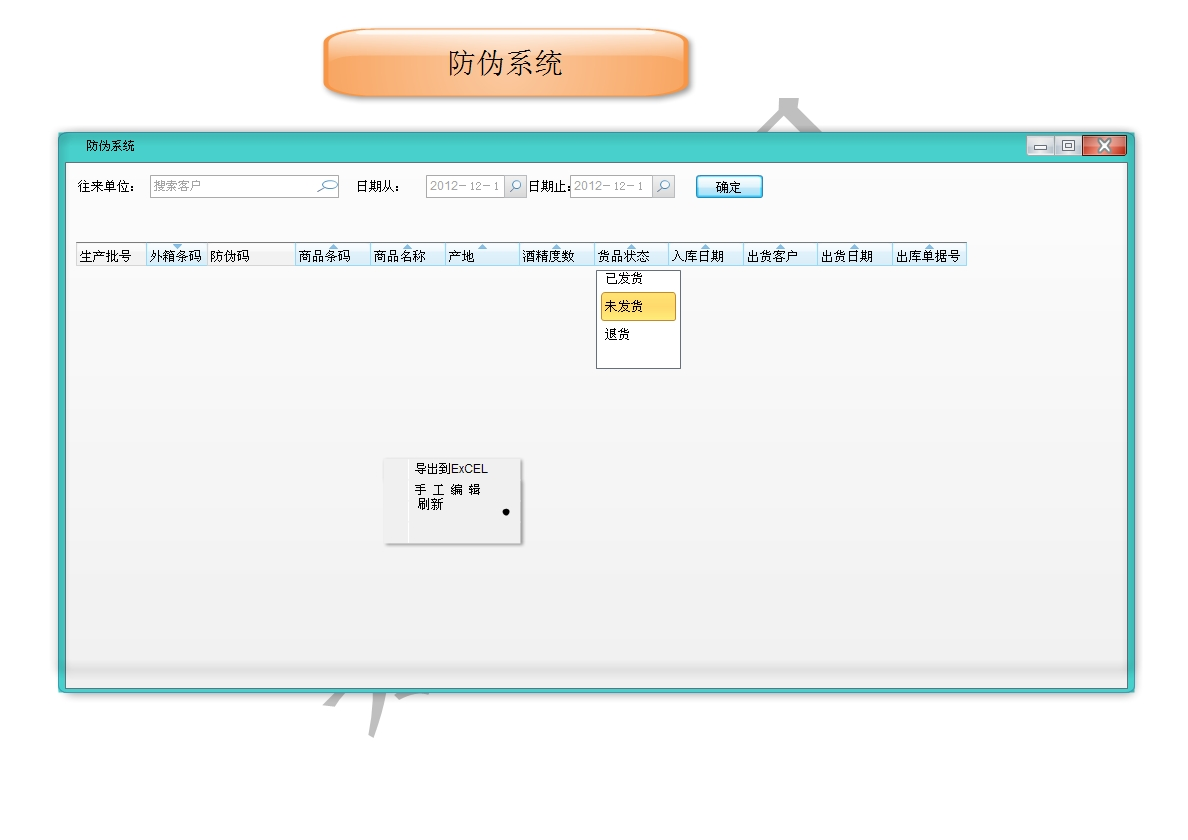
Task: Open the start date picker icon
Action: (x=515, y=186)
